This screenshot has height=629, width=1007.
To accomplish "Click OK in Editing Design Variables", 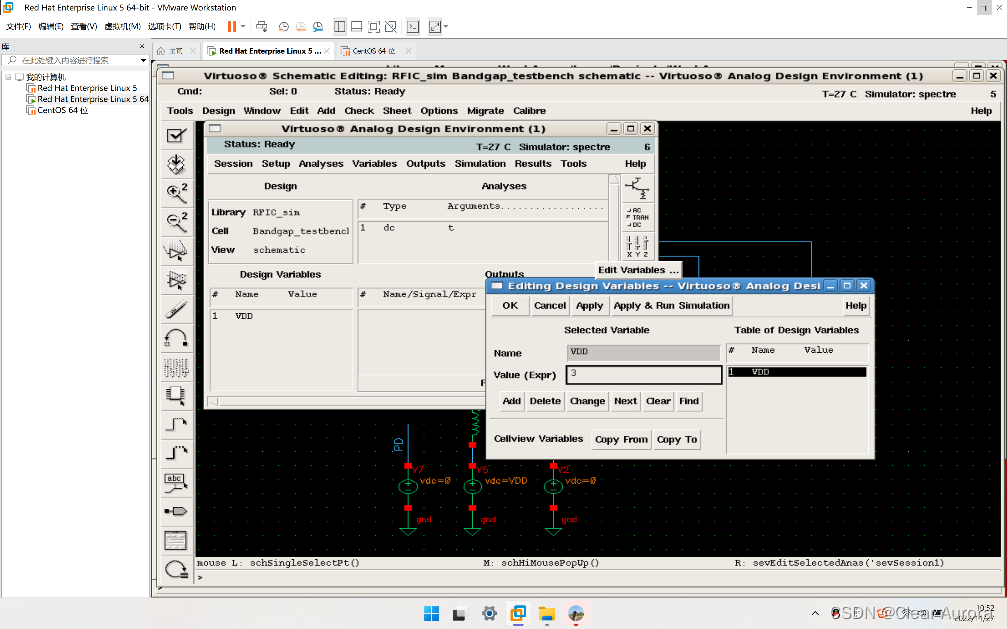I will pos(510,306).
